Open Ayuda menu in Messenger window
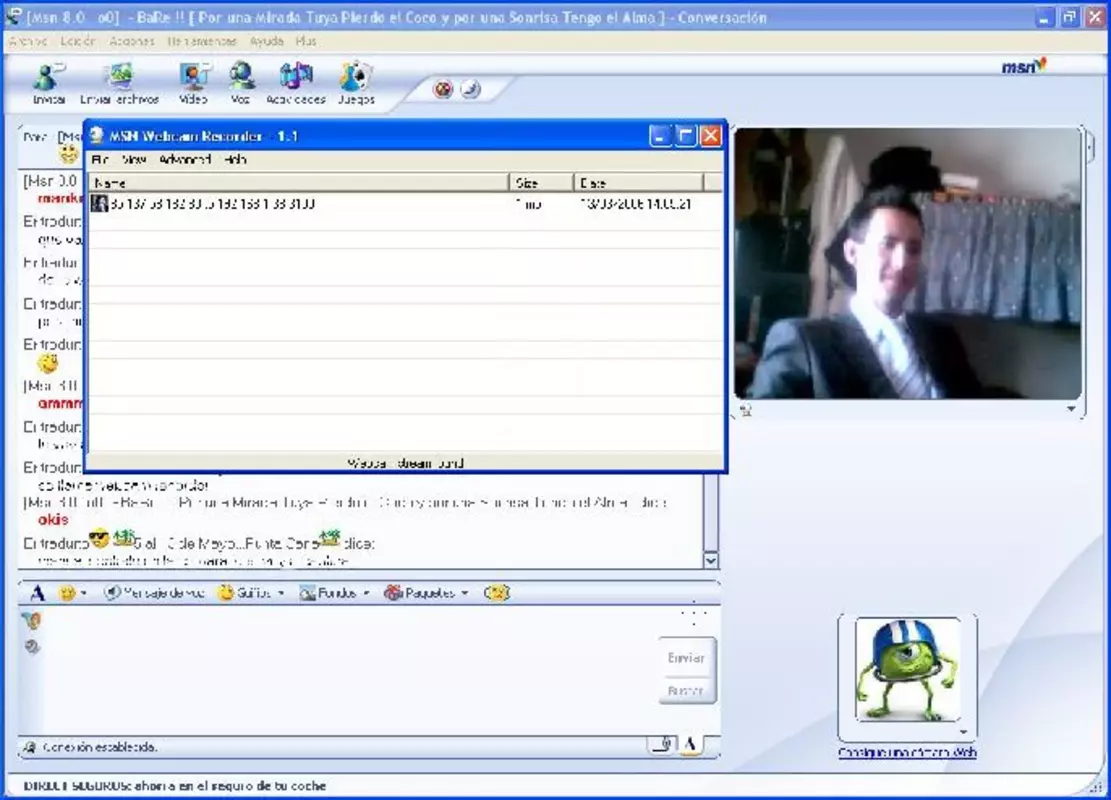This screenshot has width=1111, height=800. [x=266, y=41]
